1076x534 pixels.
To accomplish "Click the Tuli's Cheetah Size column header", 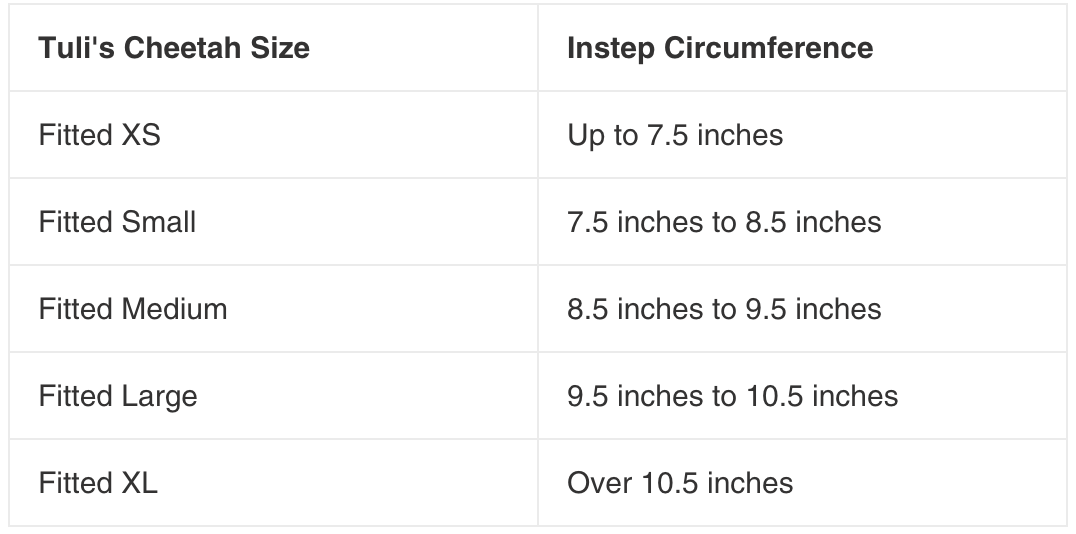I will pyautogui.click(x=174, y=48).
